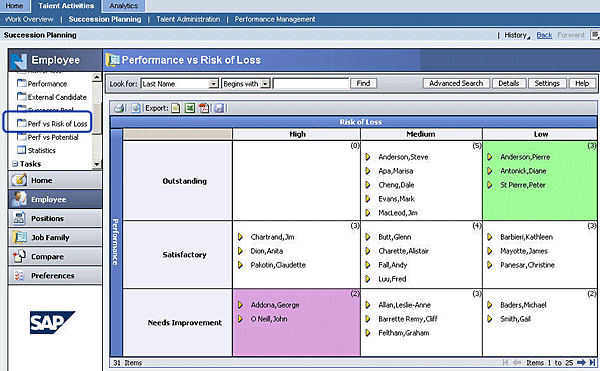The height and width of the screenshot is (371, 600).
Task: Open Succession Planning submenu
Action: [105, 19]
